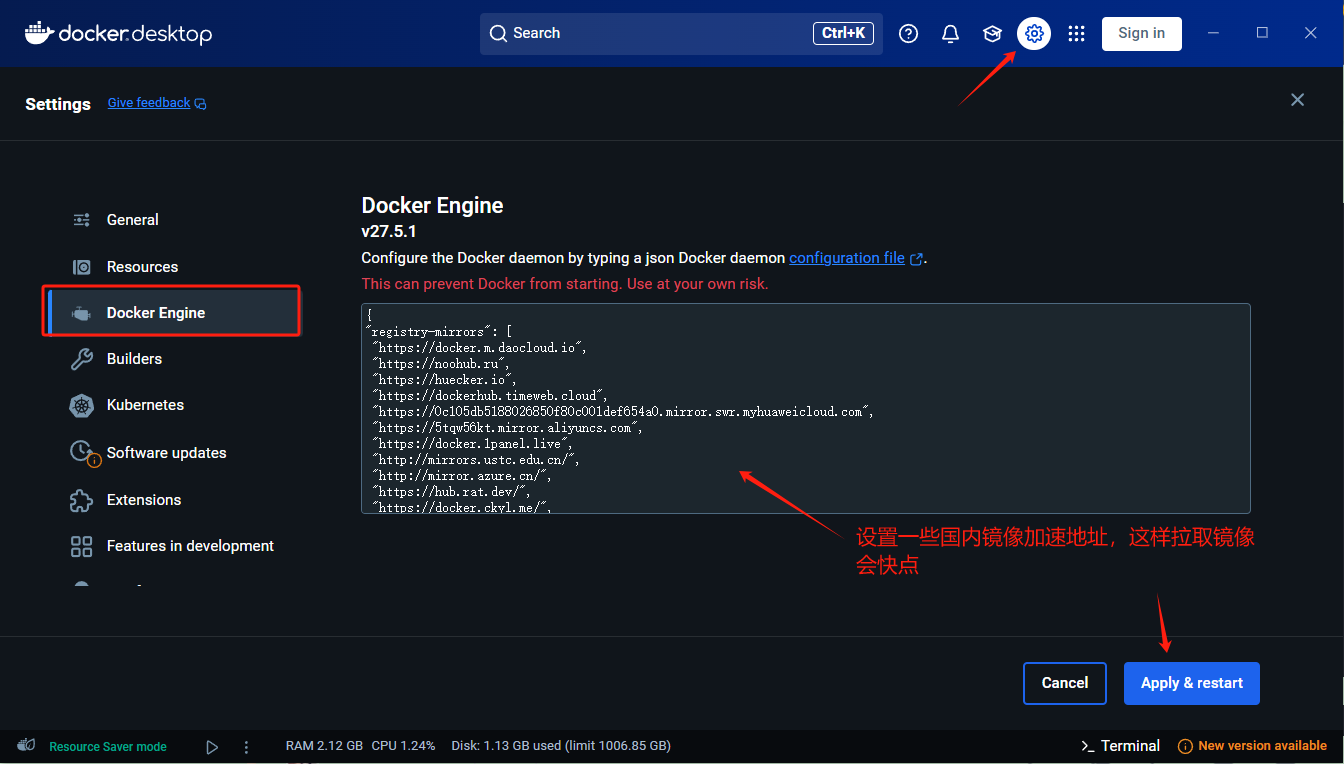The image size is (1344, 764).
Task: Switch to the General settings section
Action: point(131,219)
